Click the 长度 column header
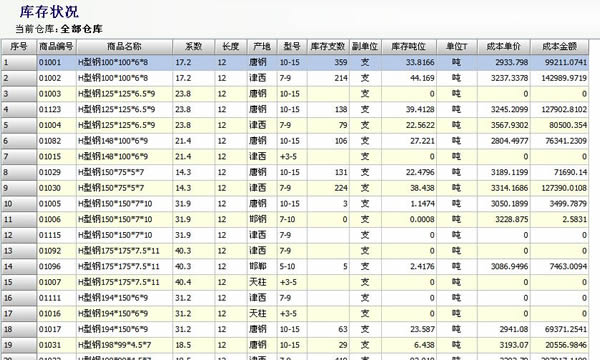Viewport: 600px width, 360px height. 231,47
